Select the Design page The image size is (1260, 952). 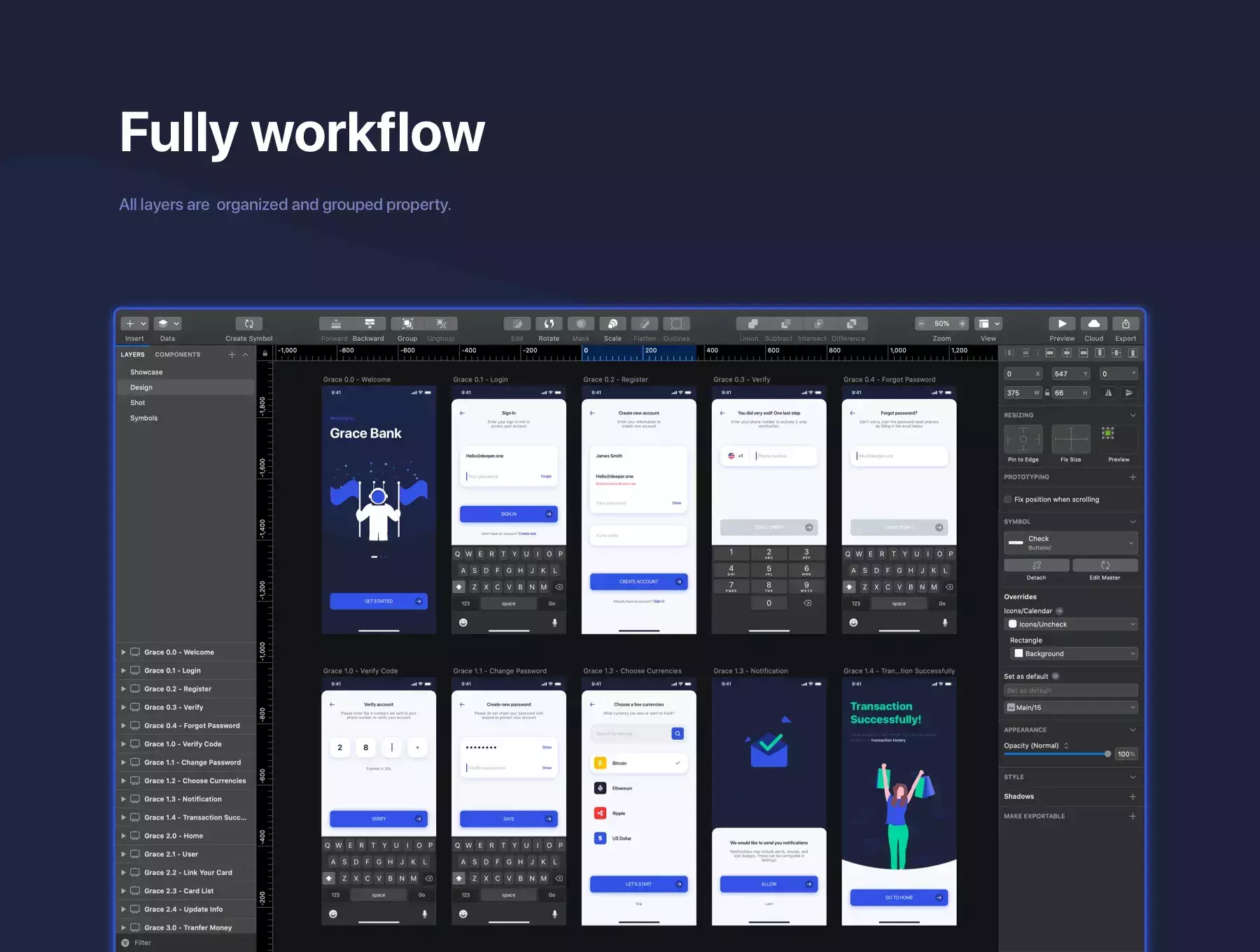point(185,388)
